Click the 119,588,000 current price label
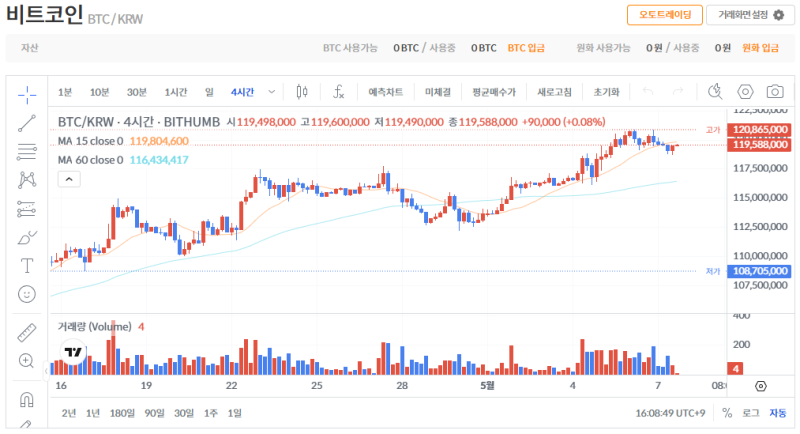The height and width of the screenshot is (434, 800). pyautogui.click(x=760, y=145)
